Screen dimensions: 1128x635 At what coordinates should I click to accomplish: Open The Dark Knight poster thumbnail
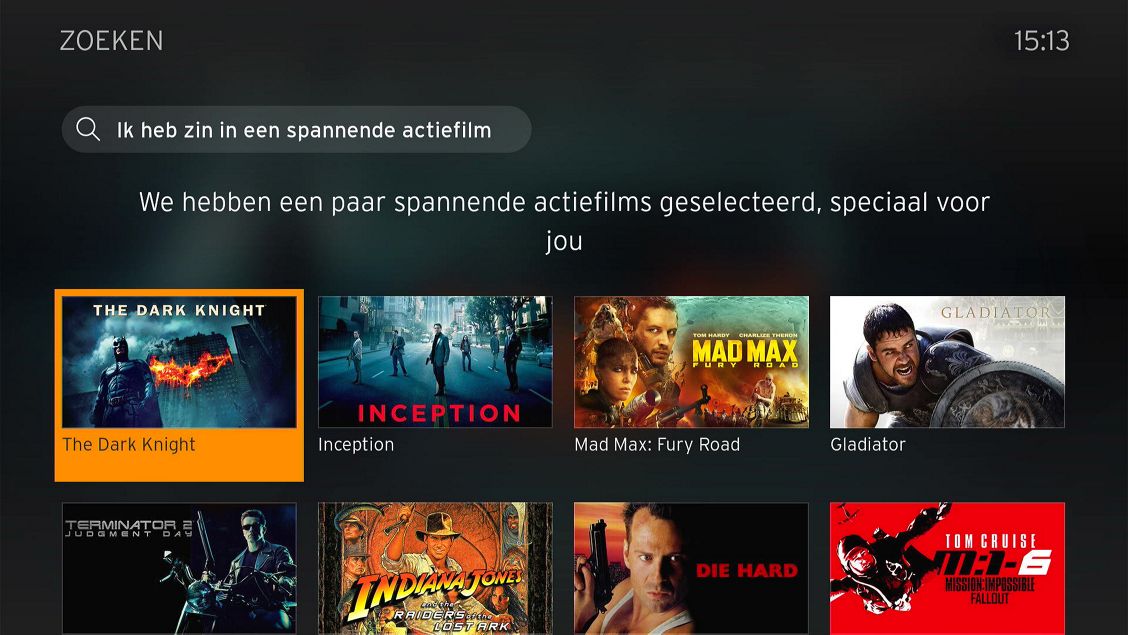coord(179,362)
